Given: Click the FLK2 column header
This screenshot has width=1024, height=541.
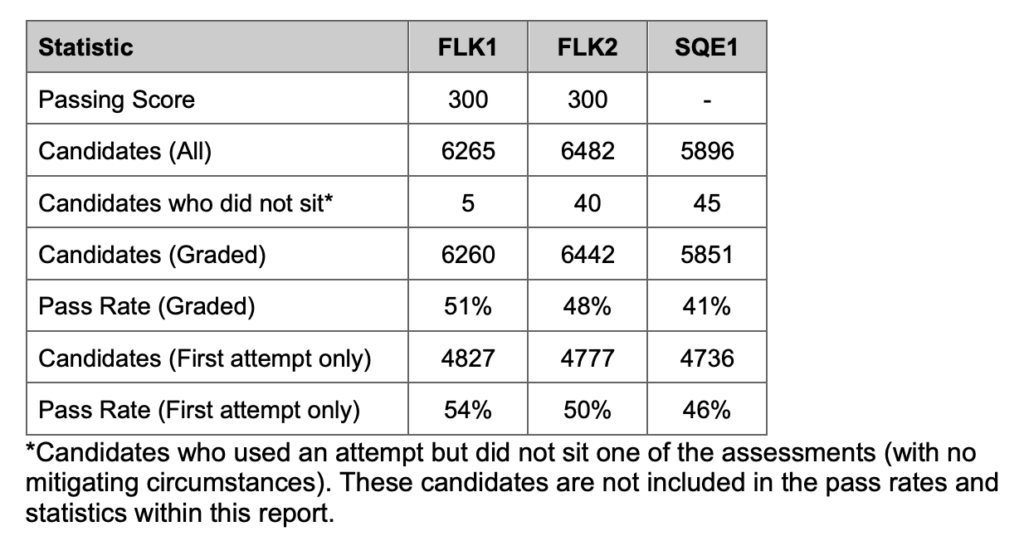Looking at the screenshot, I should click(587, 48).
